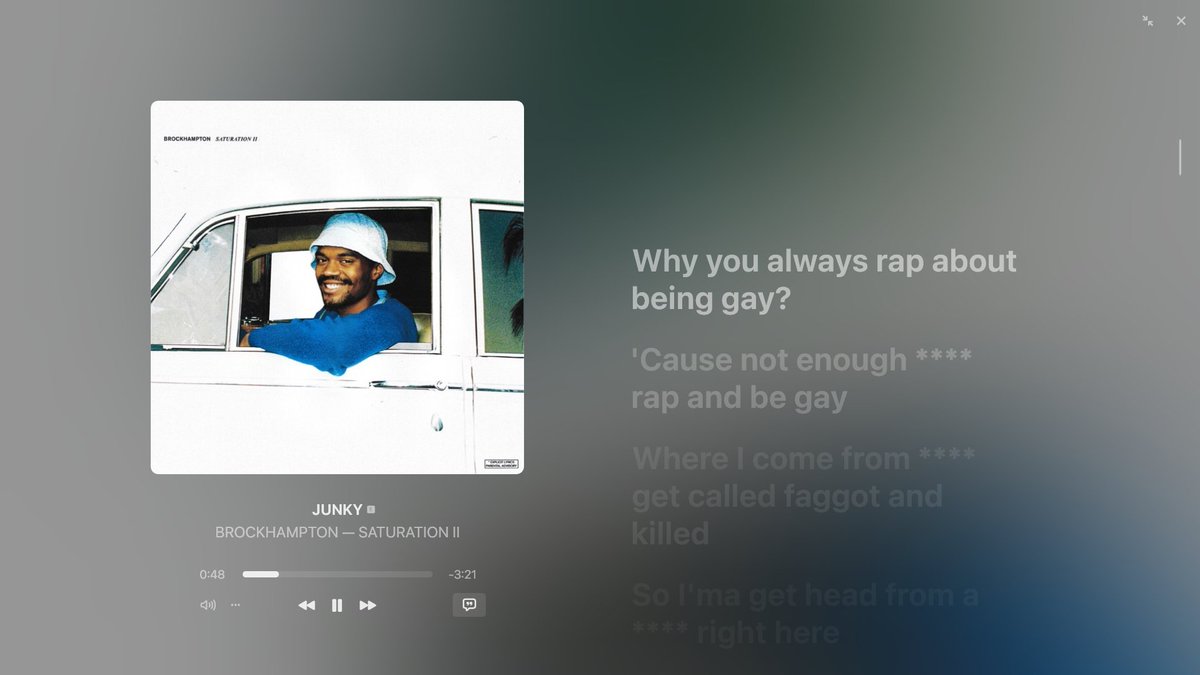Toggle the remaining time display -3:21
This screenshot has width=1200, height=675.
(462, 574)
